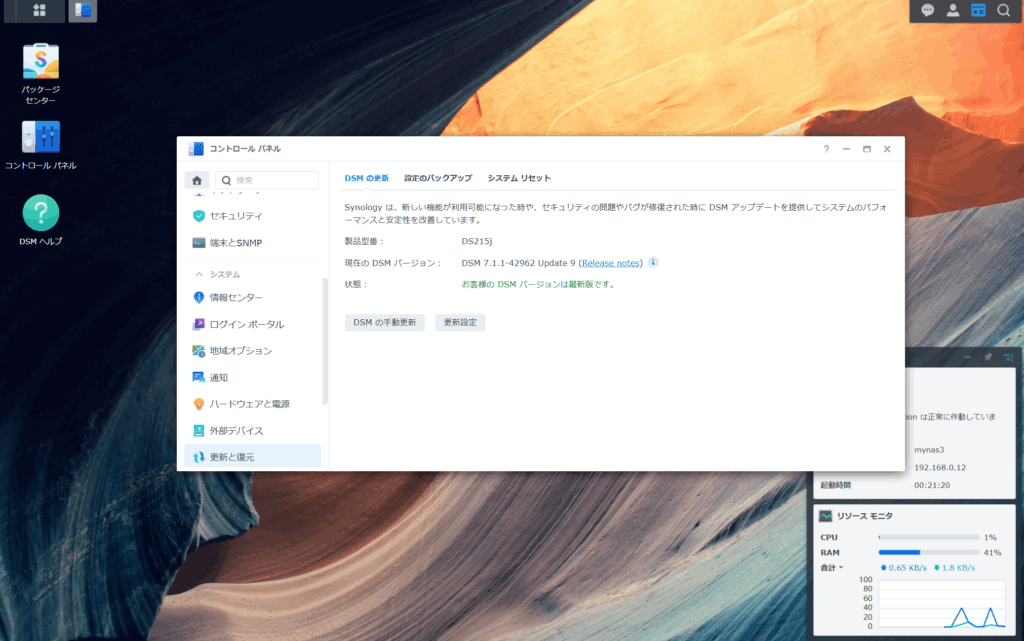Click the info icon beside Release notes
The height and width of the screenshot is (641, 1024).
pos(653,262)
